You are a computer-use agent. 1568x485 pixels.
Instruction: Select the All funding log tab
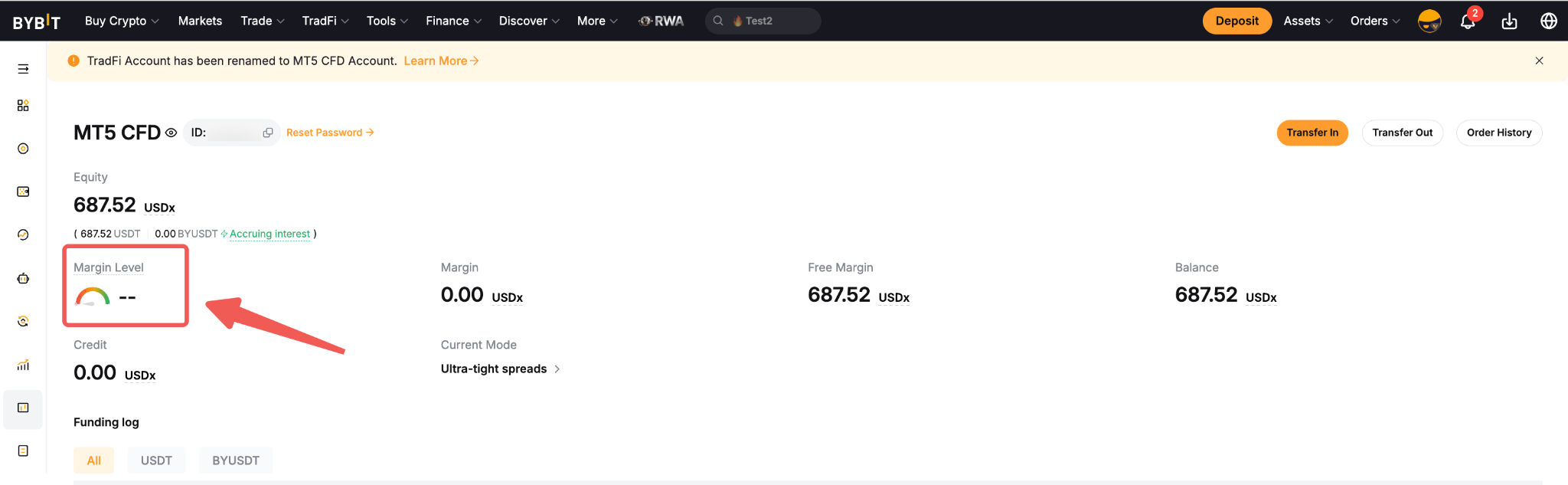pos(93,460)
